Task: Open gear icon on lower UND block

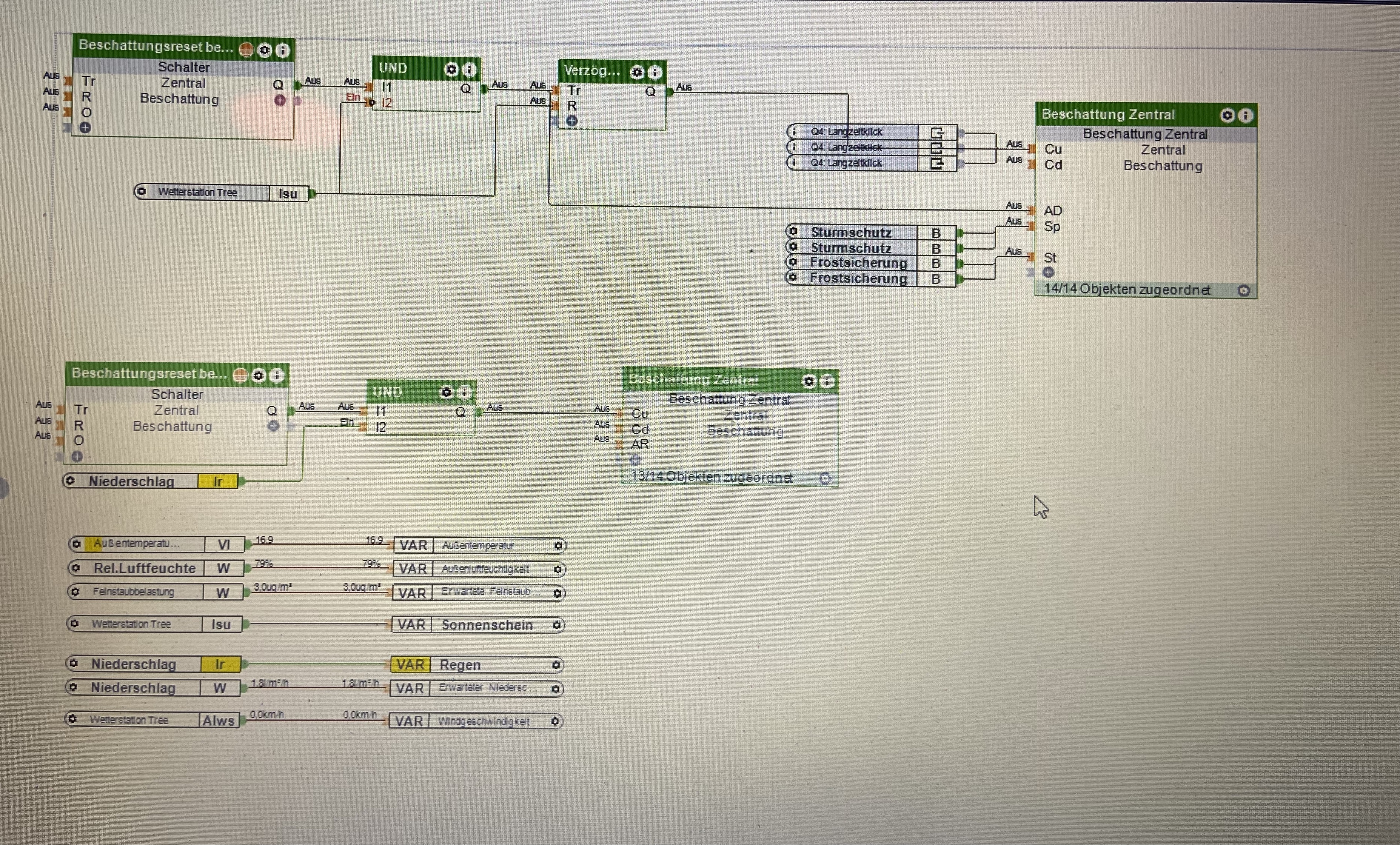Action: [447, 392]
